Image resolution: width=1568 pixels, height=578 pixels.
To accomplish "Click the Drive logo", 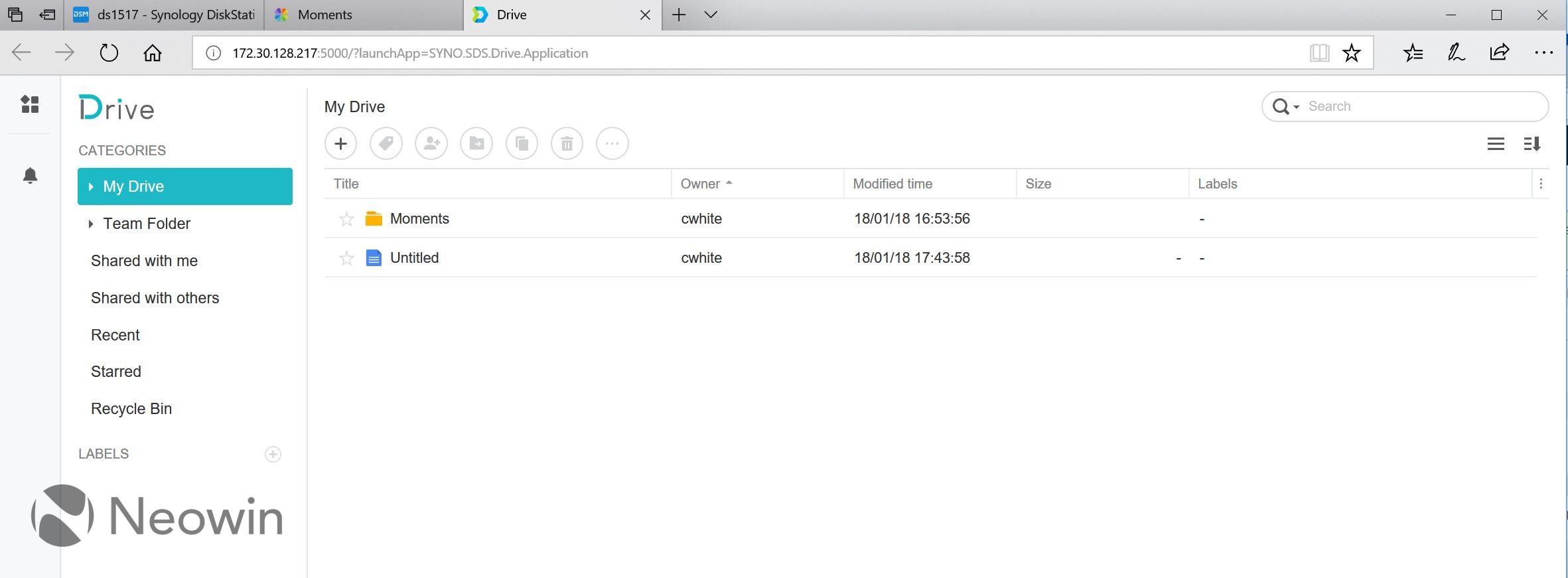I will pyautogui.click(x=117, y=108).
